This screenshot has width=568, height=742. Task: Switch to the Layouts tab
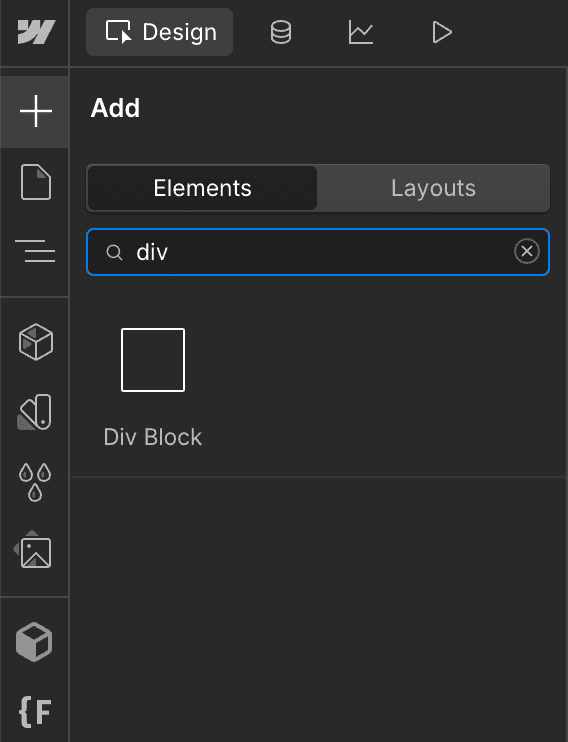(x=433, y=188)
